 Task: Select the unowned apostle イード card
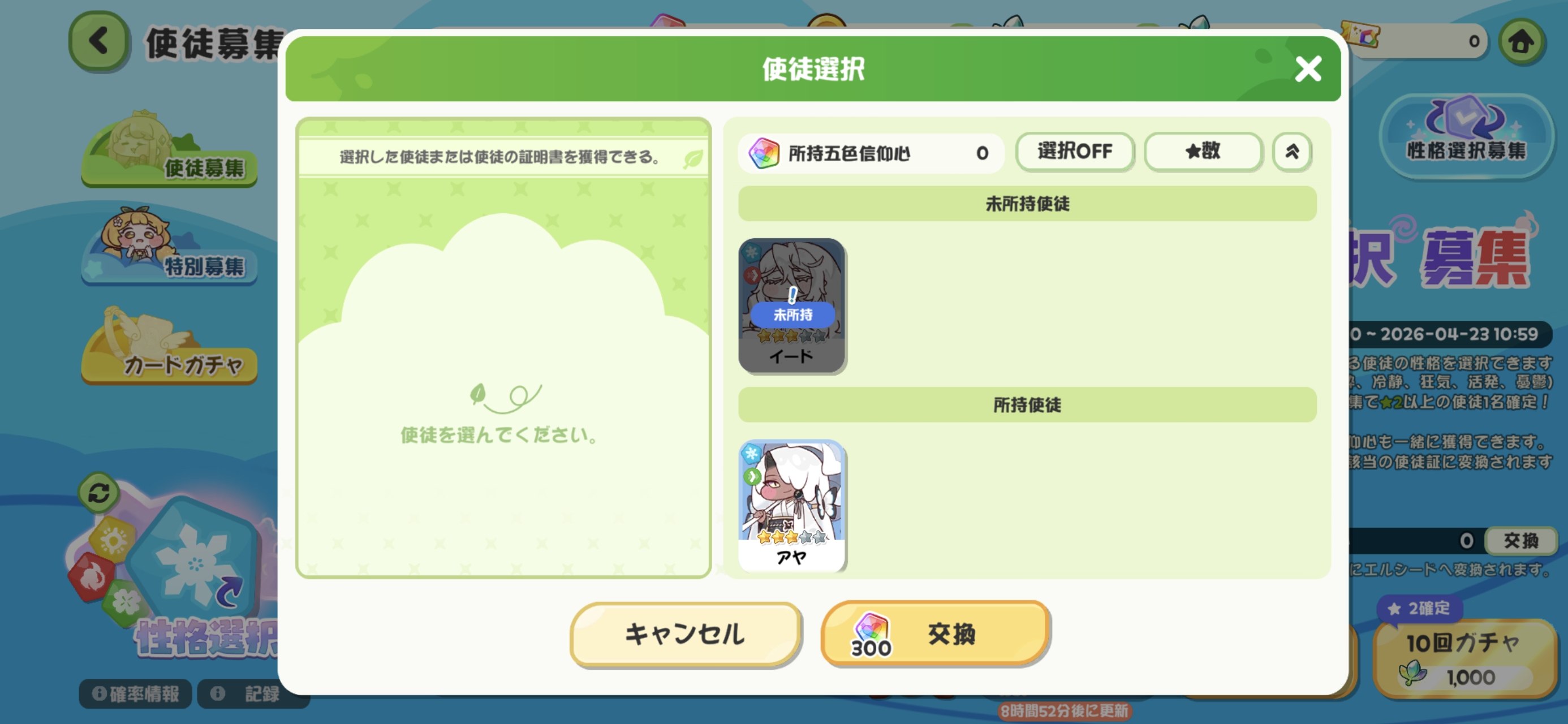click(x=791, y=305)
